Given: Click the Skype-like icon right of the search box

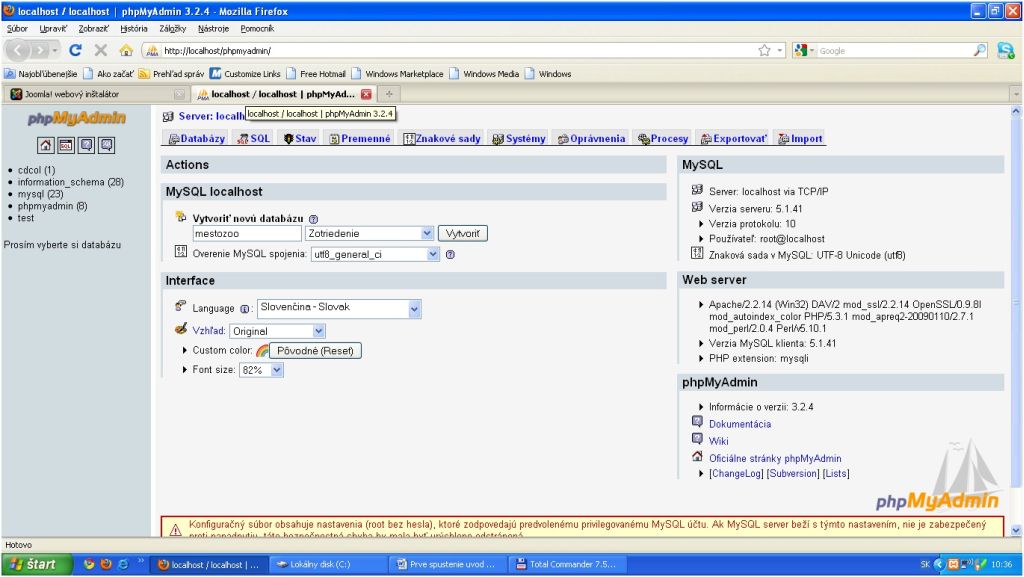Looking at the screenshot, I should 1006,50.
